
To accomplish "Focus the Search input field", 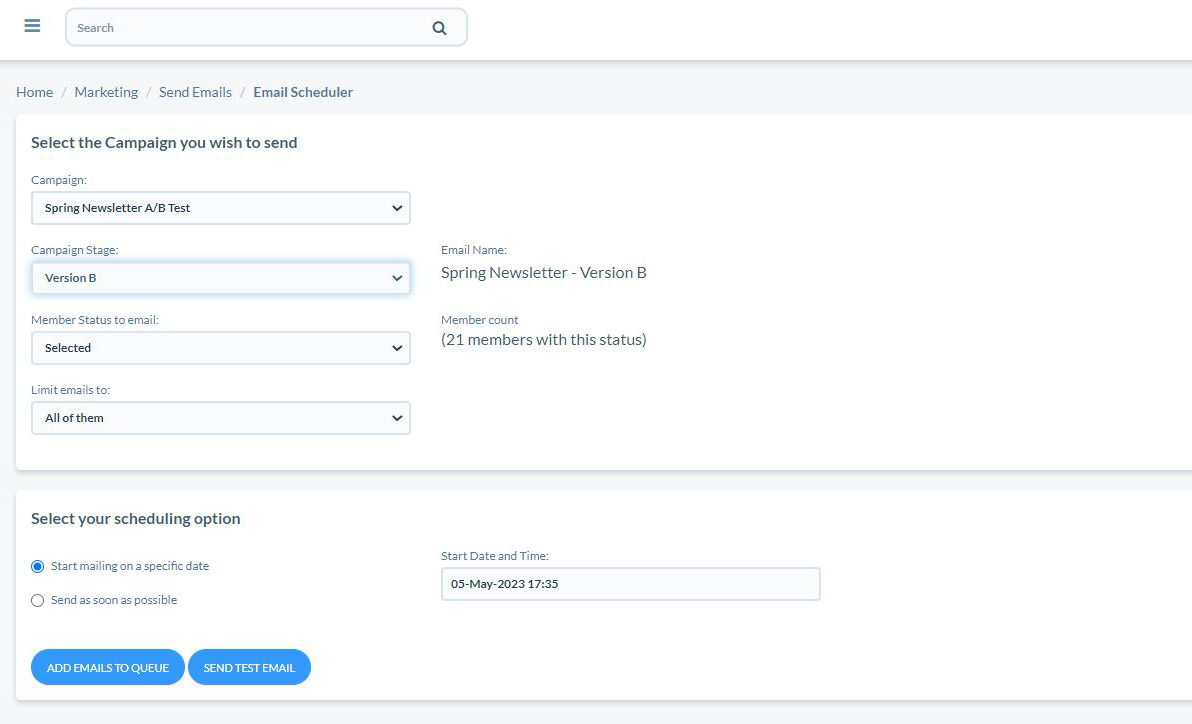I will pyautogui.click(x=266, y=27).
